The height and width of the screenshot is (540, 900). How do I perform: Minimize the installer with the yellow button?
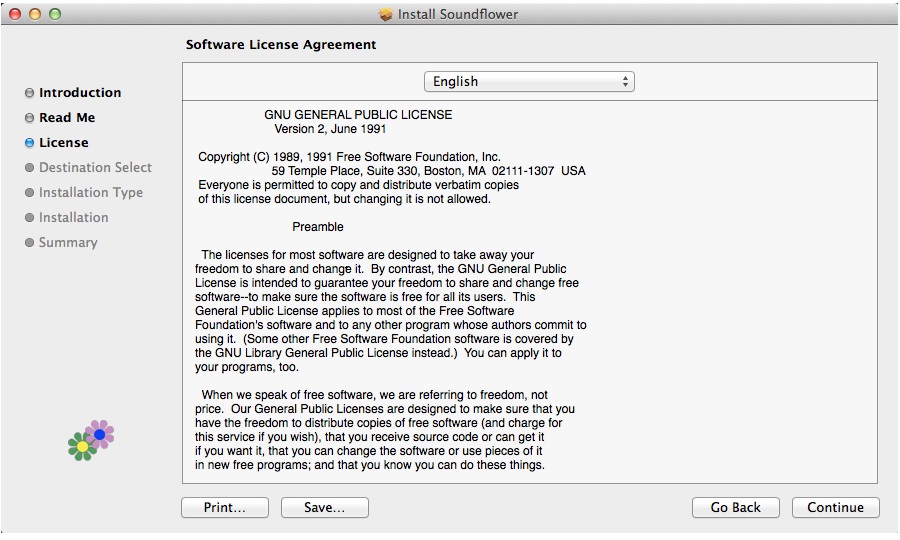coord(35,15)
